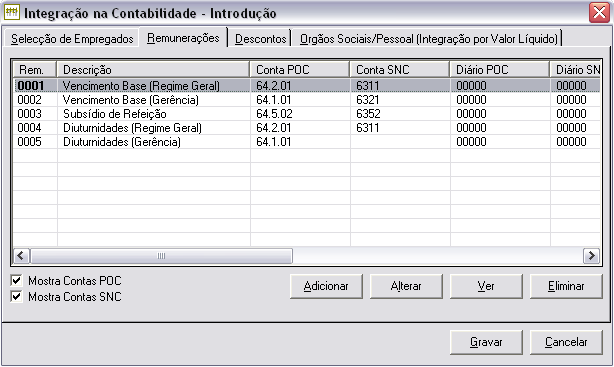Open Orgãos Sociais/Pessoal tab
This screenshot has height=367, width=614.
point(428,39)
